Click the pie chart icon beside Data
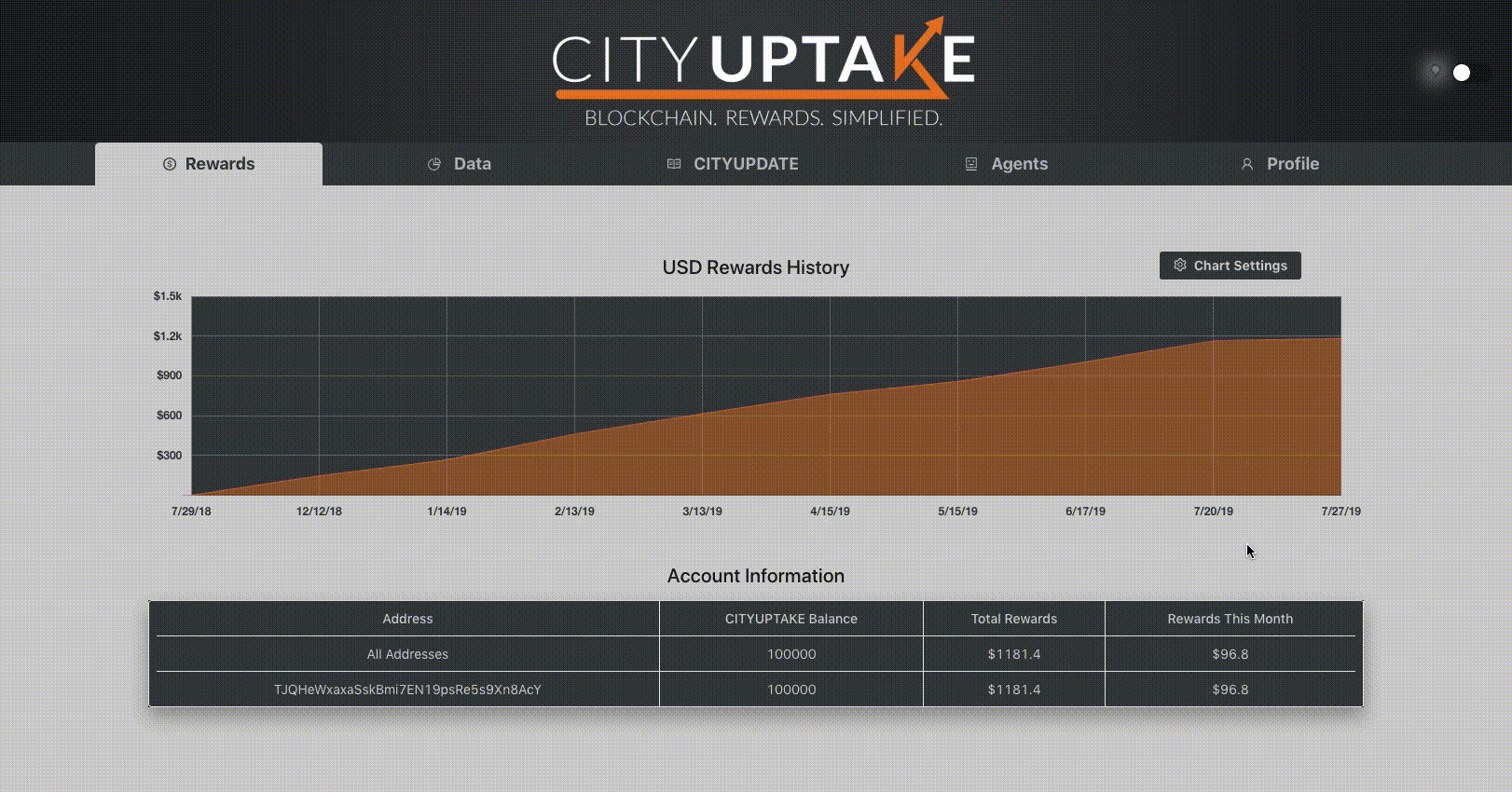 coord(433,164)
